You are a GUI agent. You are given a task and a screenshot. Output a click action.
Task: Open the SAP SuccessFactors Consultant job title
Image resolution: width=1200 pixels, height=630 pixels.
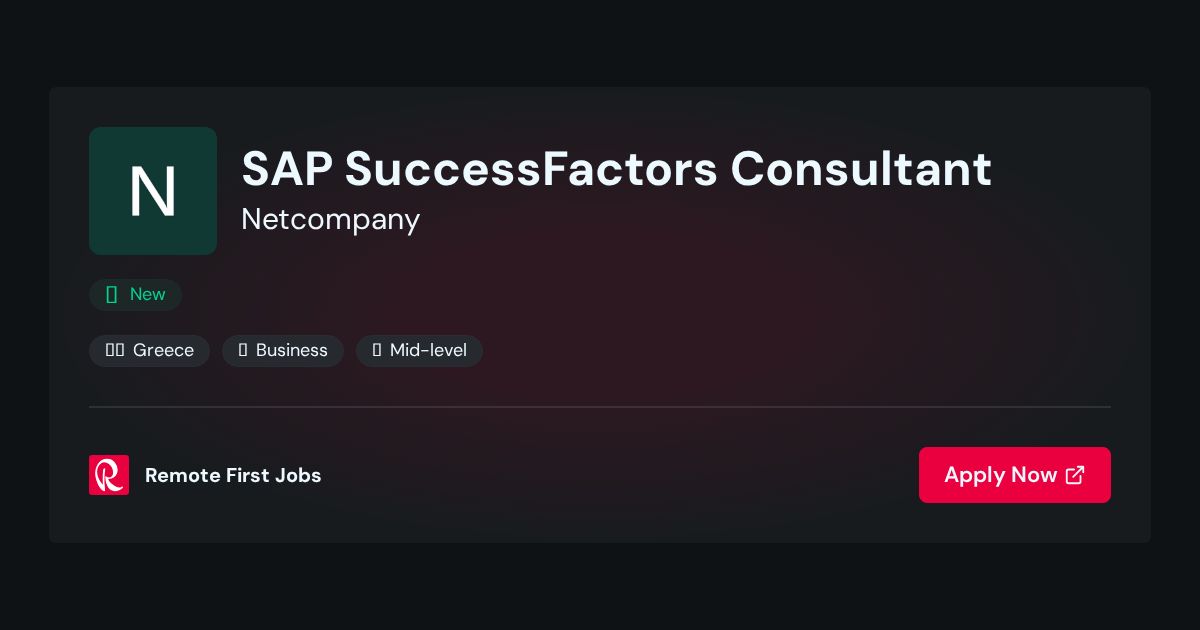[616, 169]
